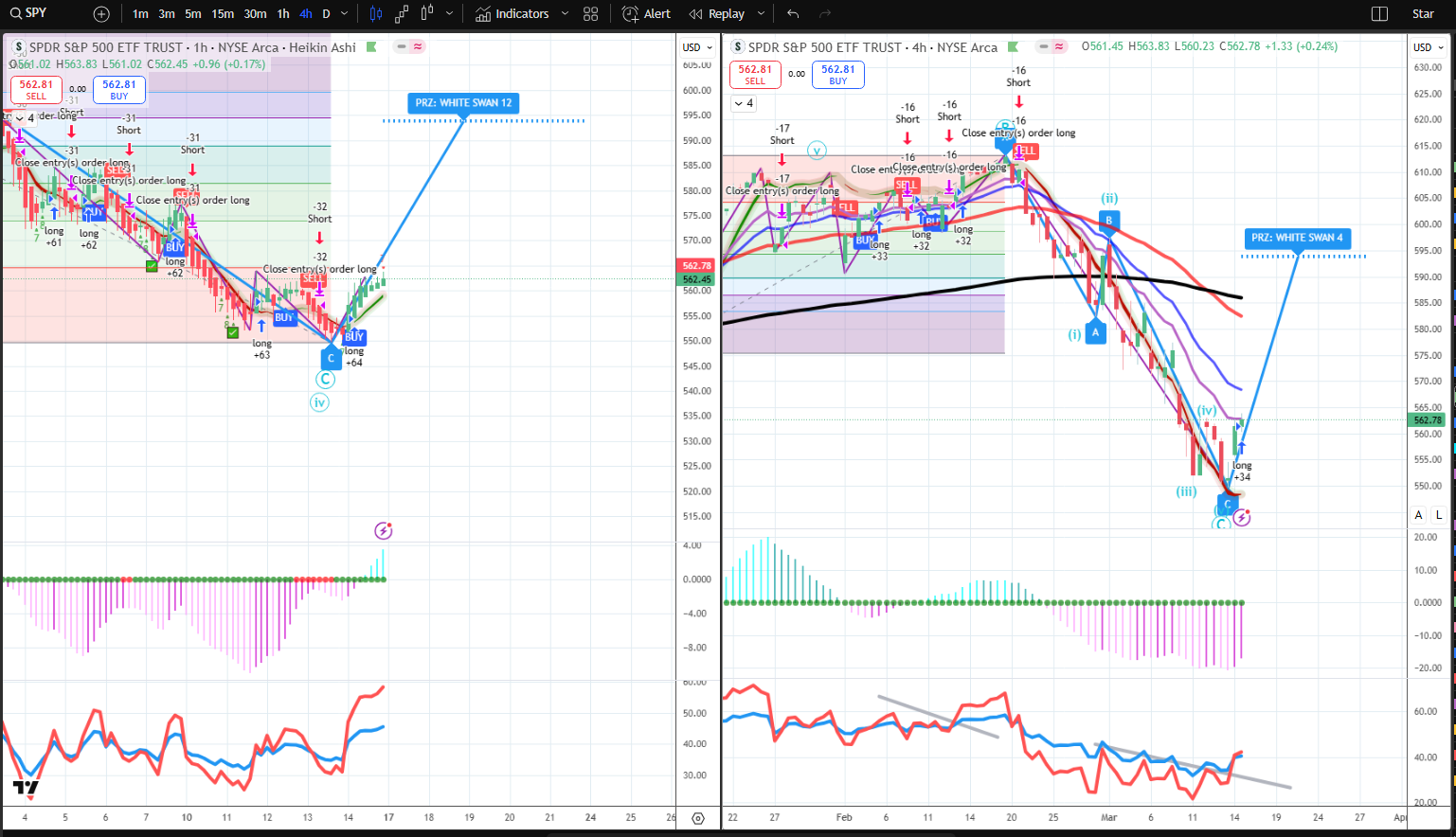Viewport: 1456px width, 837px height.
Task: Select the blue A wave marker, 4h chart
Action: tap(1096, 332)
